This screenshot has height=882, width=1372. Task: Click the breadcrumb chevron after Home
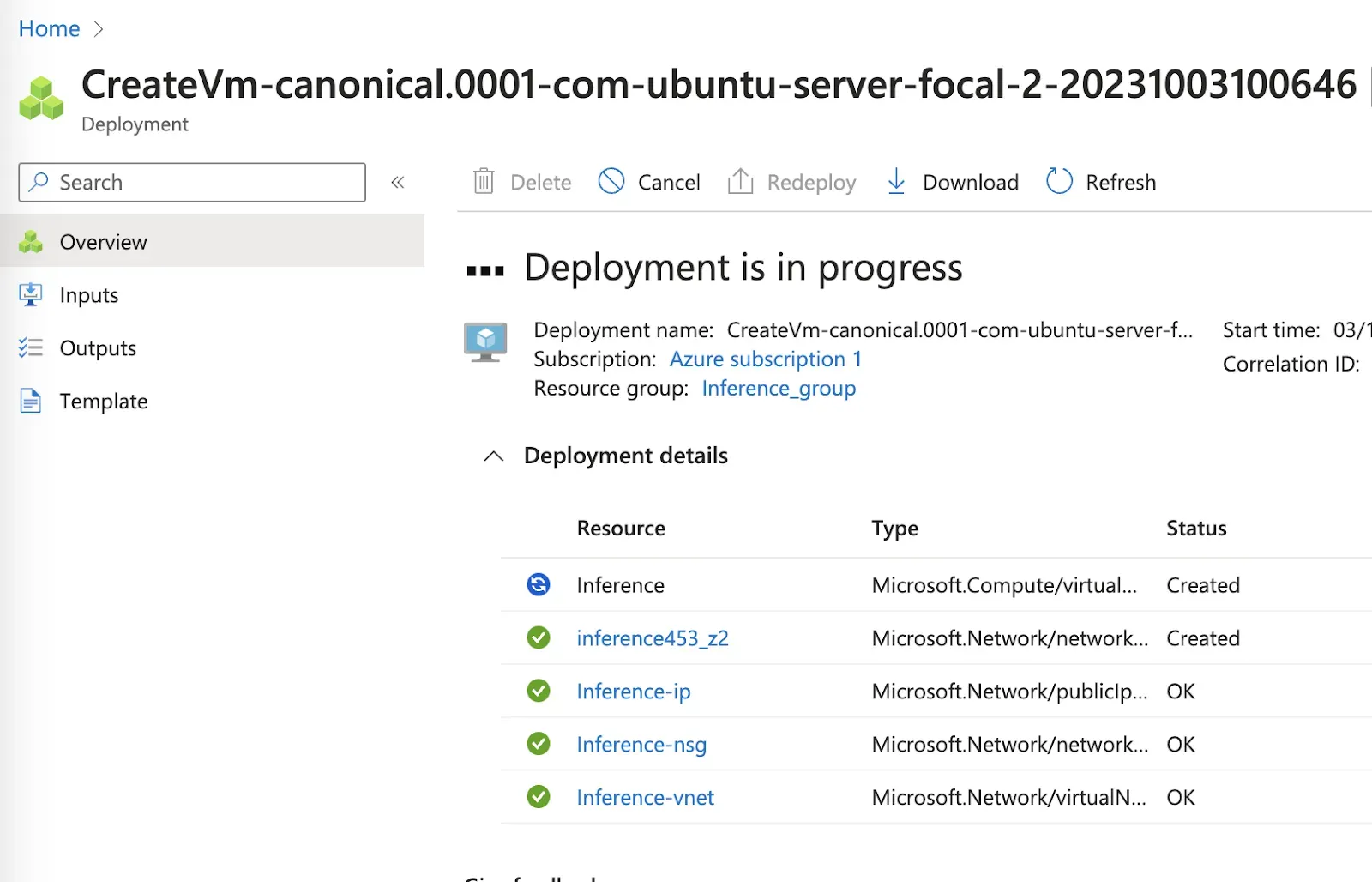[99, 29]
